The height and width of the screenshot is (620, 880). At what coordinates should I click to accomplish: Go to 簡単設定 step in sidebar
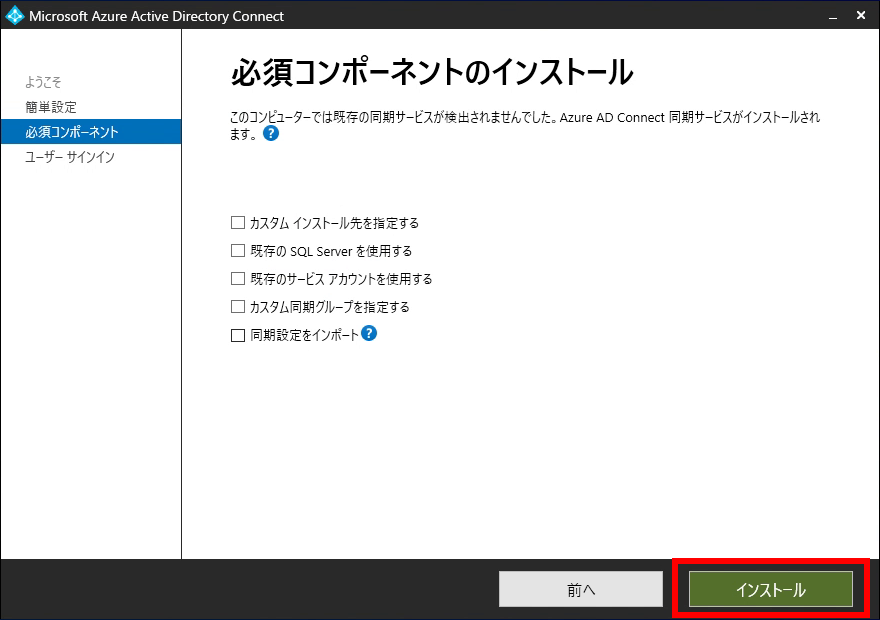tap(51, 107)
